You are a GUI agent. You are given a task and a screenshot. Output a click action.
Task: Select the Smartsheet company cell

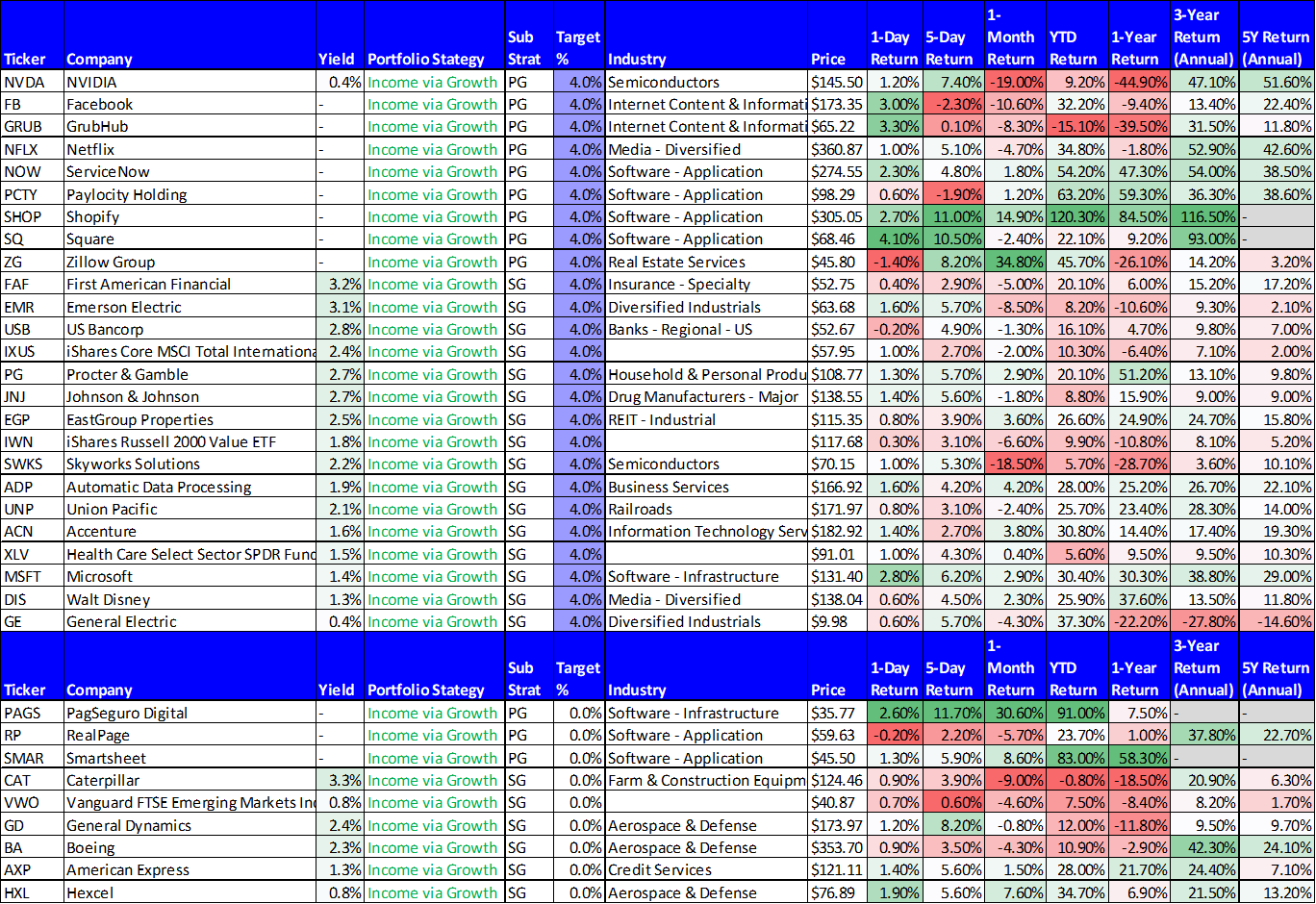[190, 758]
